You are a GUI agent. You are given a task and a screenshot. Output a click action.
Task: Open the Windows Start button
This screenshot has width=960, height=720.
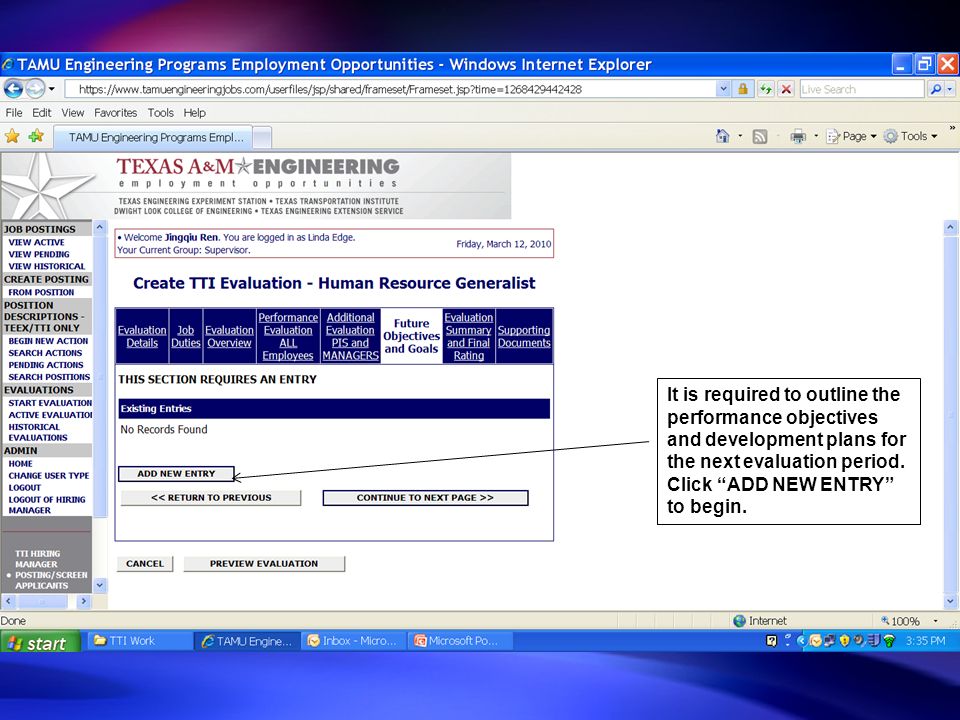[40, 642]
